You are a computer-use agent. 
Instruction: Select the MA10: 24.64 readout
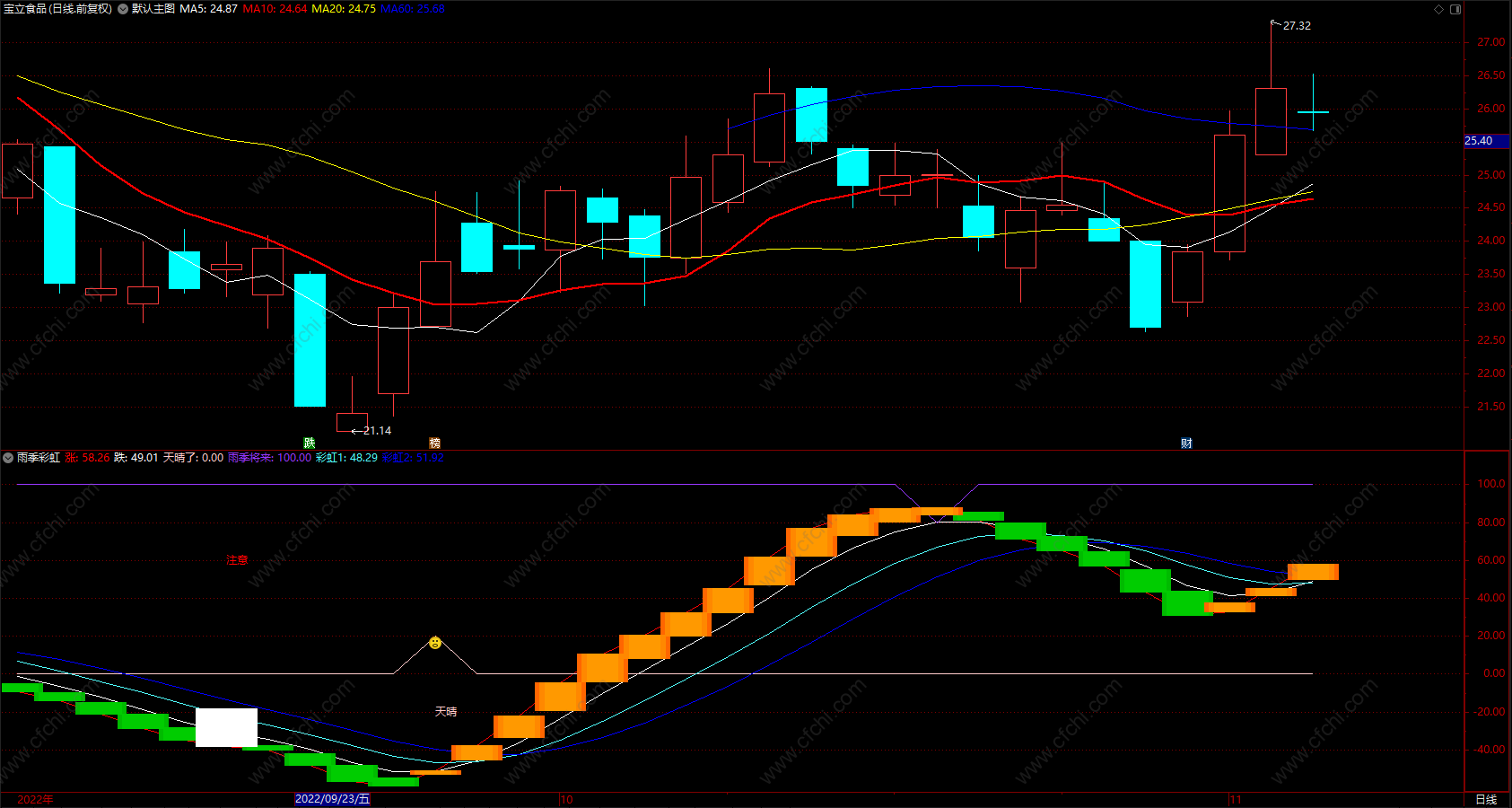coord(275,9)
